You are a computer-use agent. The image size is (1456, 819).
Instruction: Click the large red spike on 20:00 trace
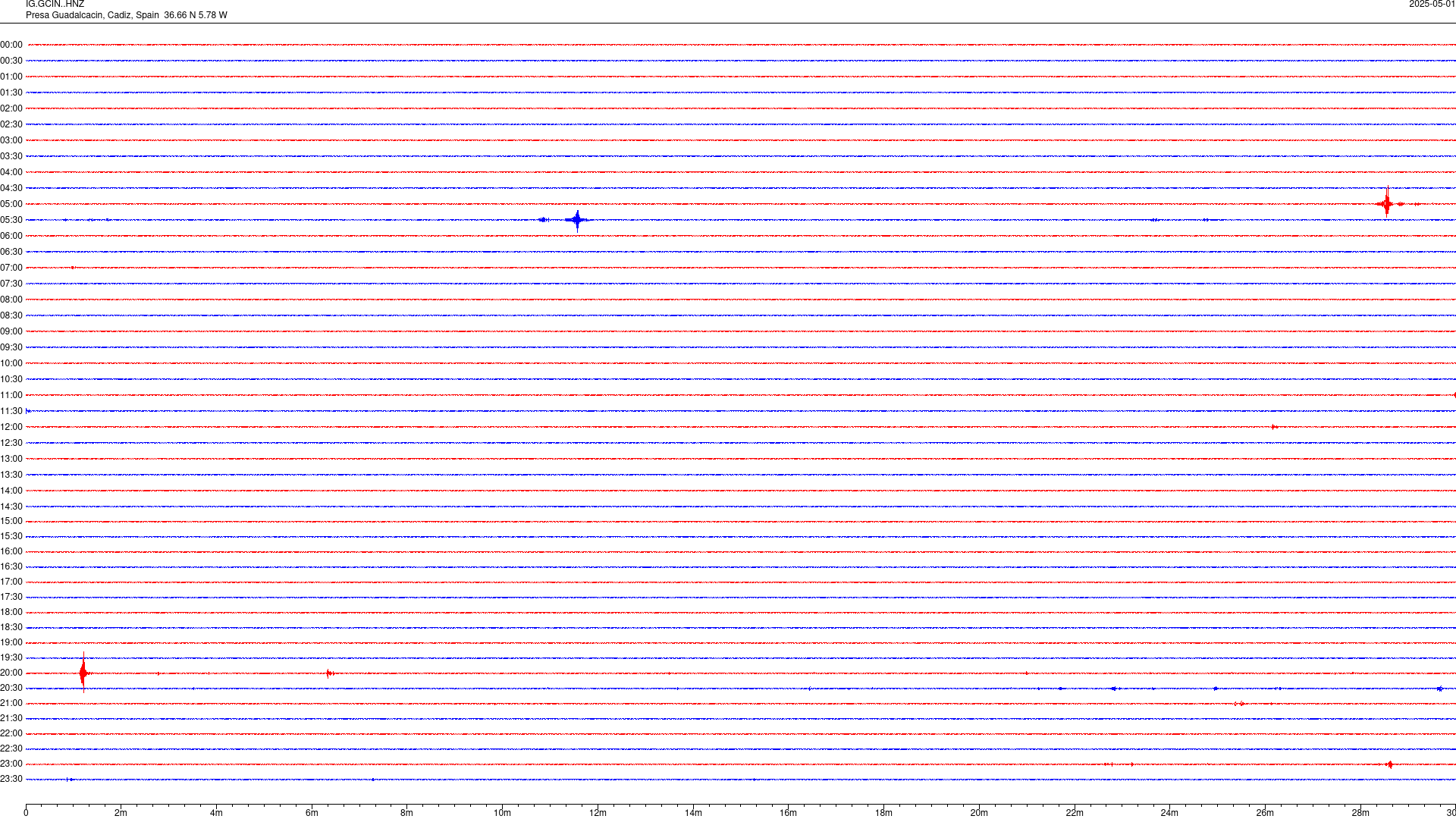(x=83, y=673)
